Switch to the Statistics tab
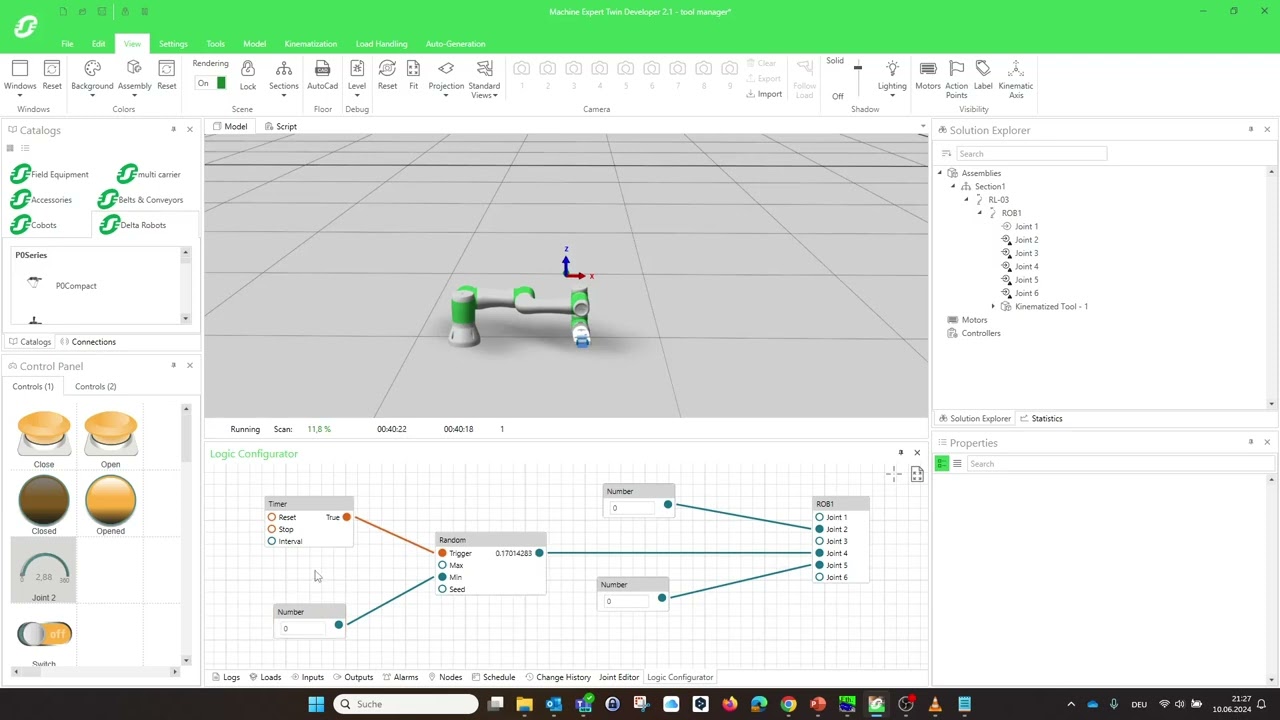1280x720 pixels. tap(1041, 418)
